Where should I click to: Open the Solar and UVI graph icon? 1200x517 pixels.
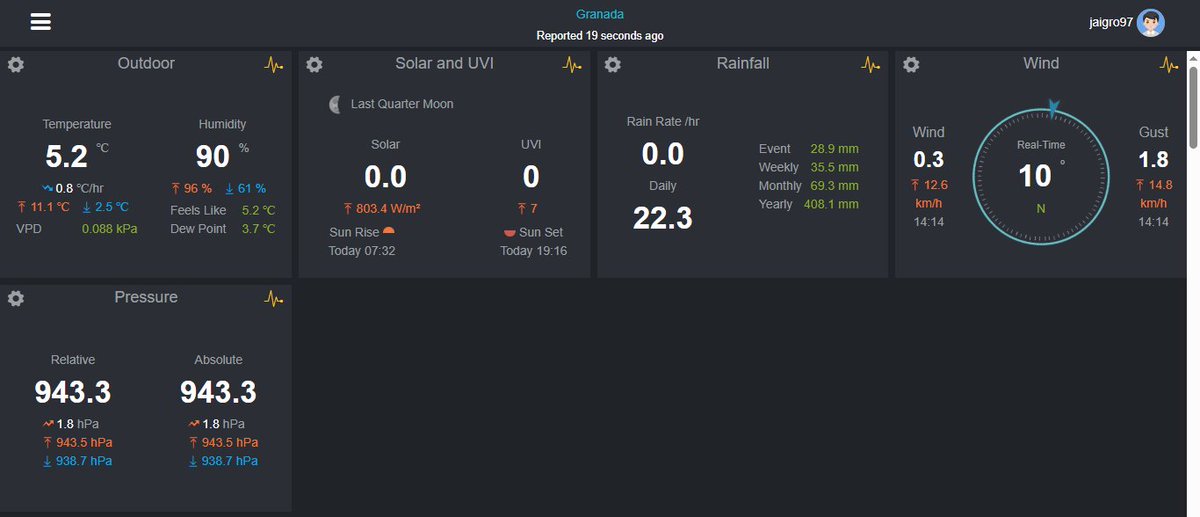point(572,64)
